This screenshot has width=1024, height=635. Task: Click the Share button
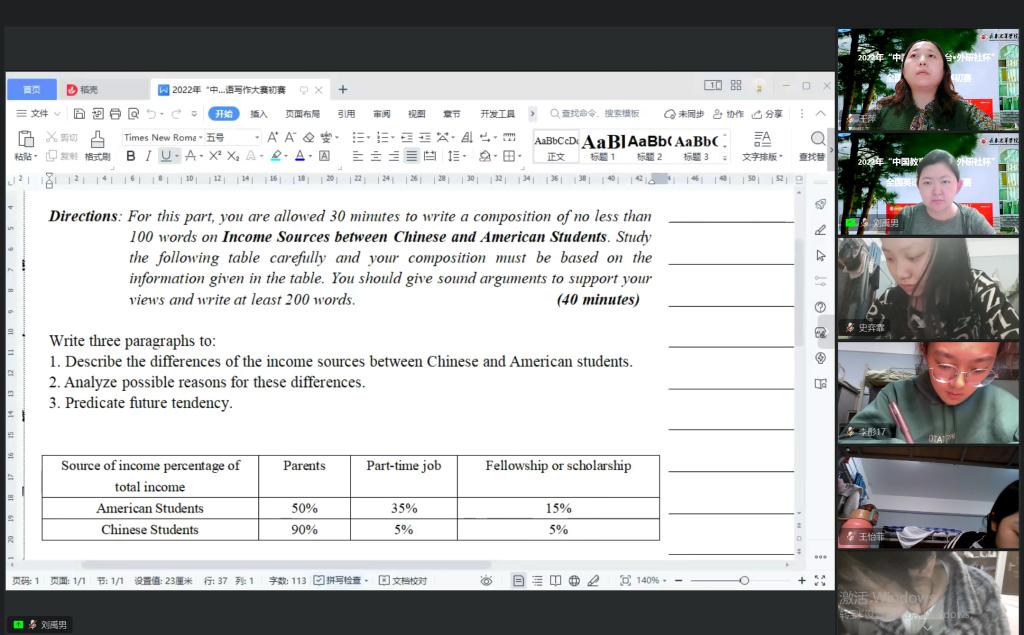pyautogui.click(x=768, y=114)
